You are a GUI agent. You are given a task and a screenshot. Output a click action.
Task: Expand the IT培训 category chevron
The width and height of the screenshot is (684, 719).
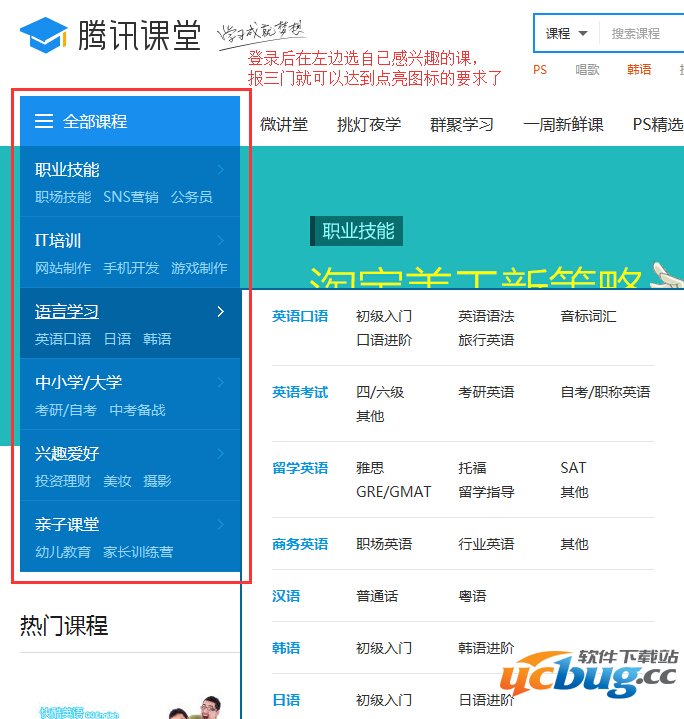221,241
